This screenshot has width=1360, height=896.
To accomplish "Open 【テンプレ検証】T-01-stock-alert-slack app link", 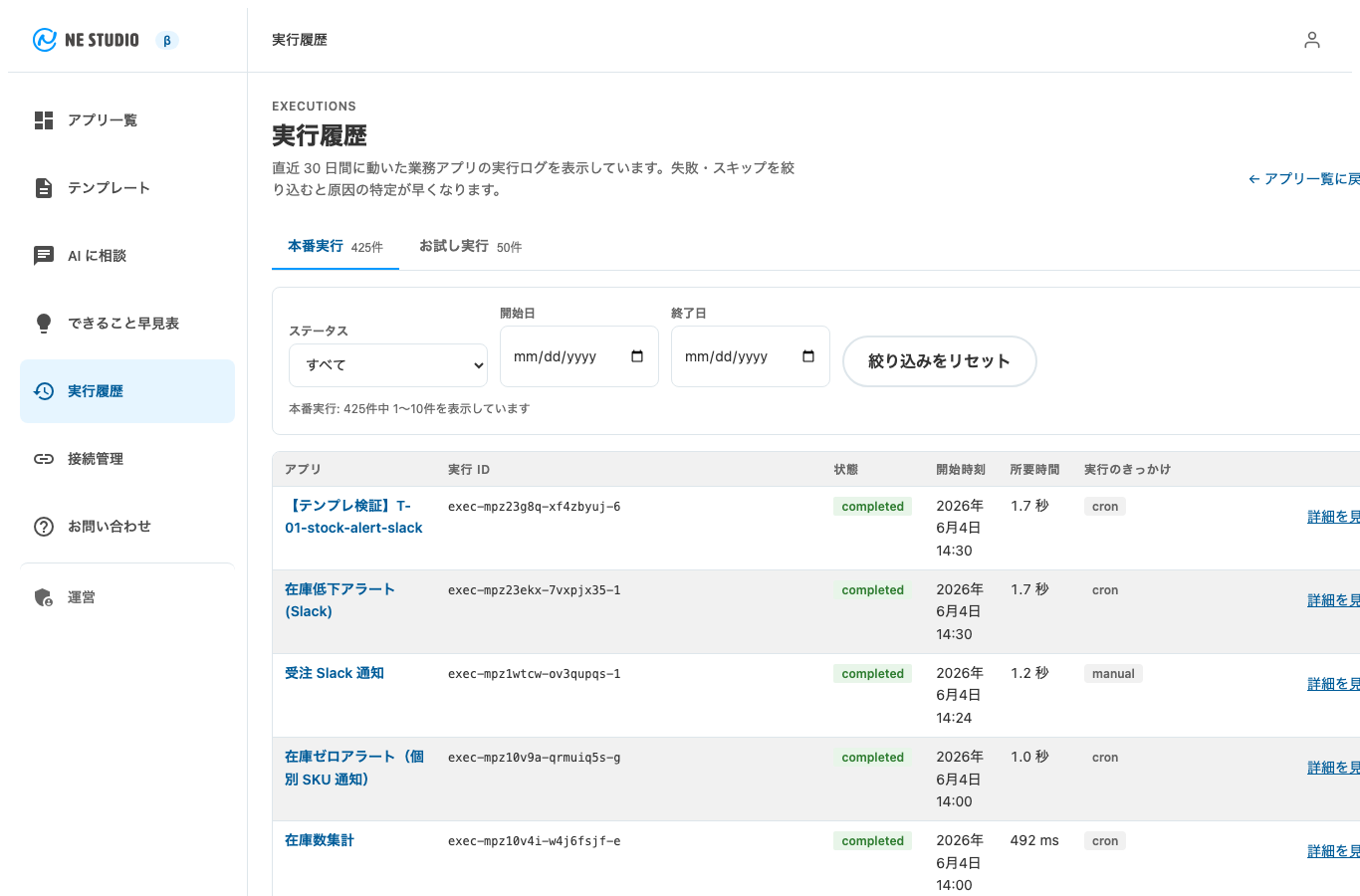I will [x=353, y=517].
